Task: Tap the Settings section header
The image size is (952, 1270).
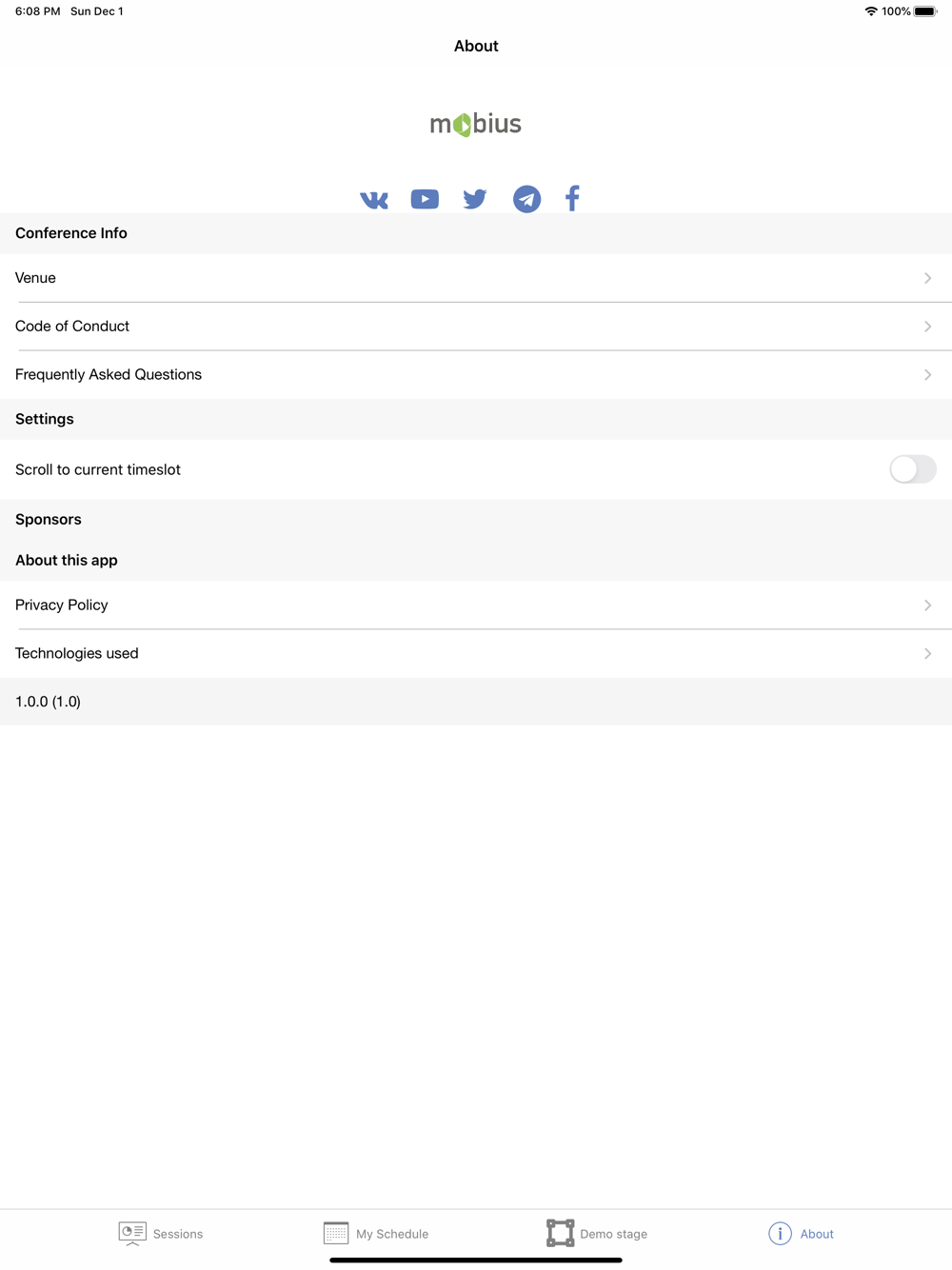Action: pyautogui.click(x=45, y=419)
